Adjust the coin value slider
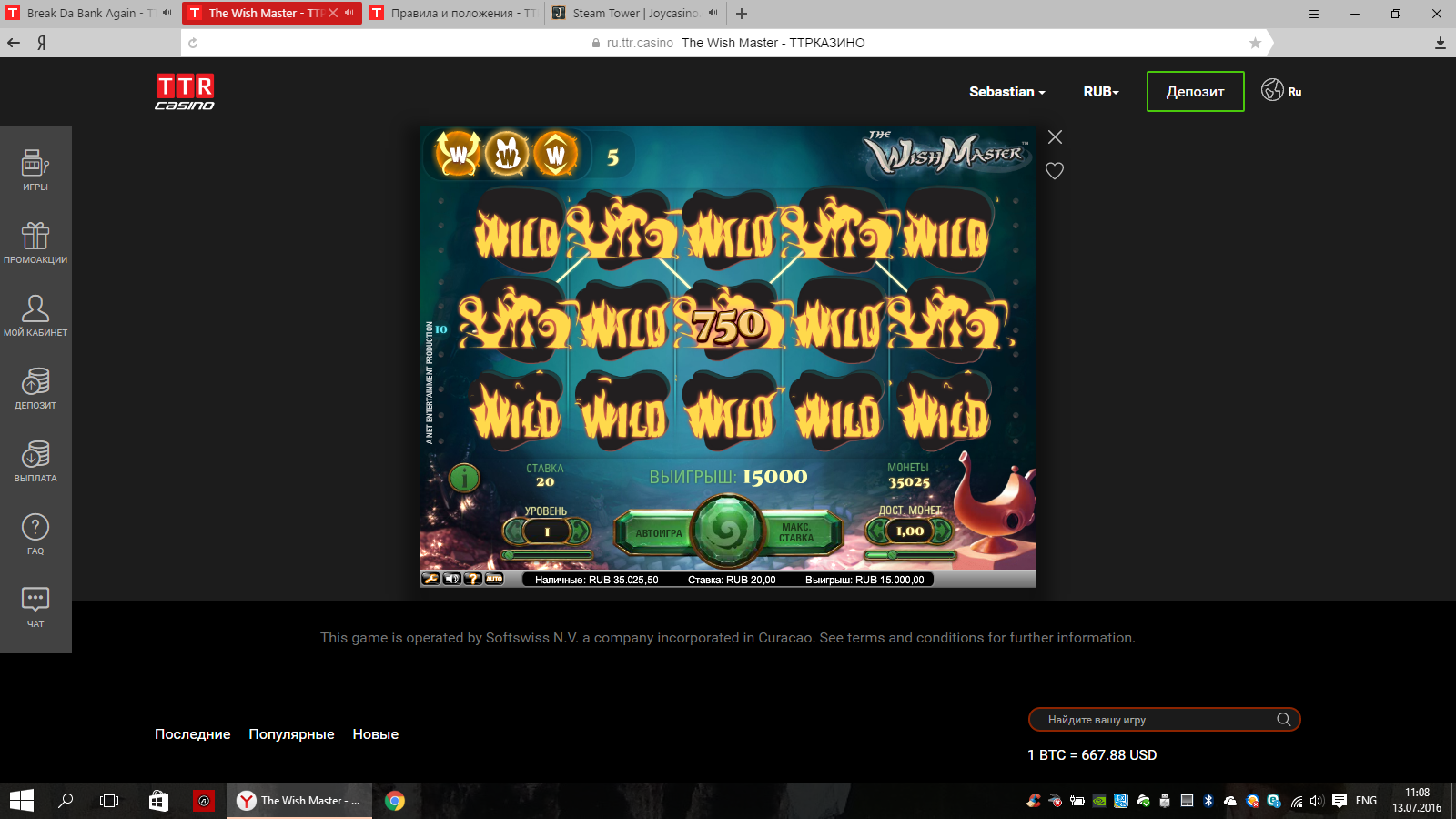The width and height of the screenshot is (1456, 819). [x=910, y=554]
